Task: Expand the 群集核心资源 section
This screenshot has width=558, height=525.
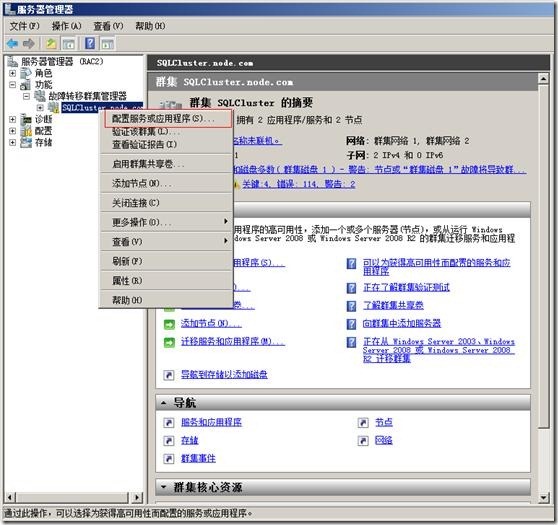Action: 163,487
